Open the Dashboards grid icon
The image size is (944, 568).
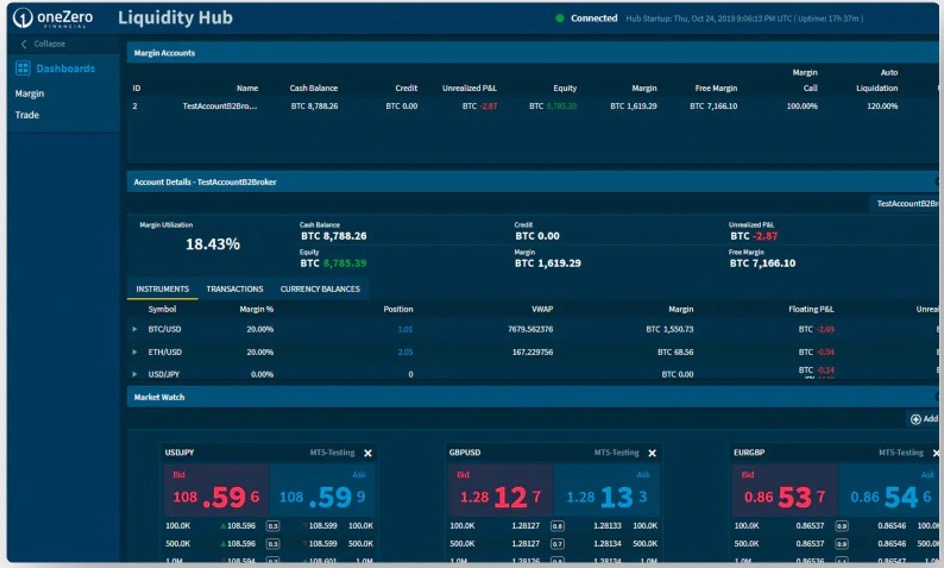[23, 68]
